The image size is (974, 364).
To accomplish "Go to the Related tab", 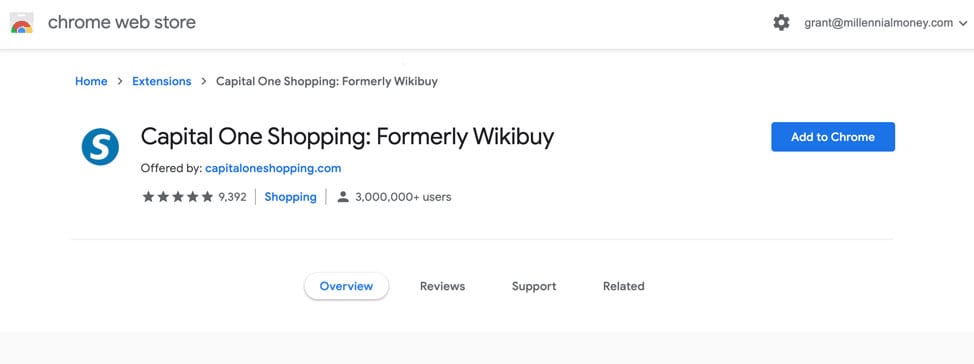I will (624, 286).
